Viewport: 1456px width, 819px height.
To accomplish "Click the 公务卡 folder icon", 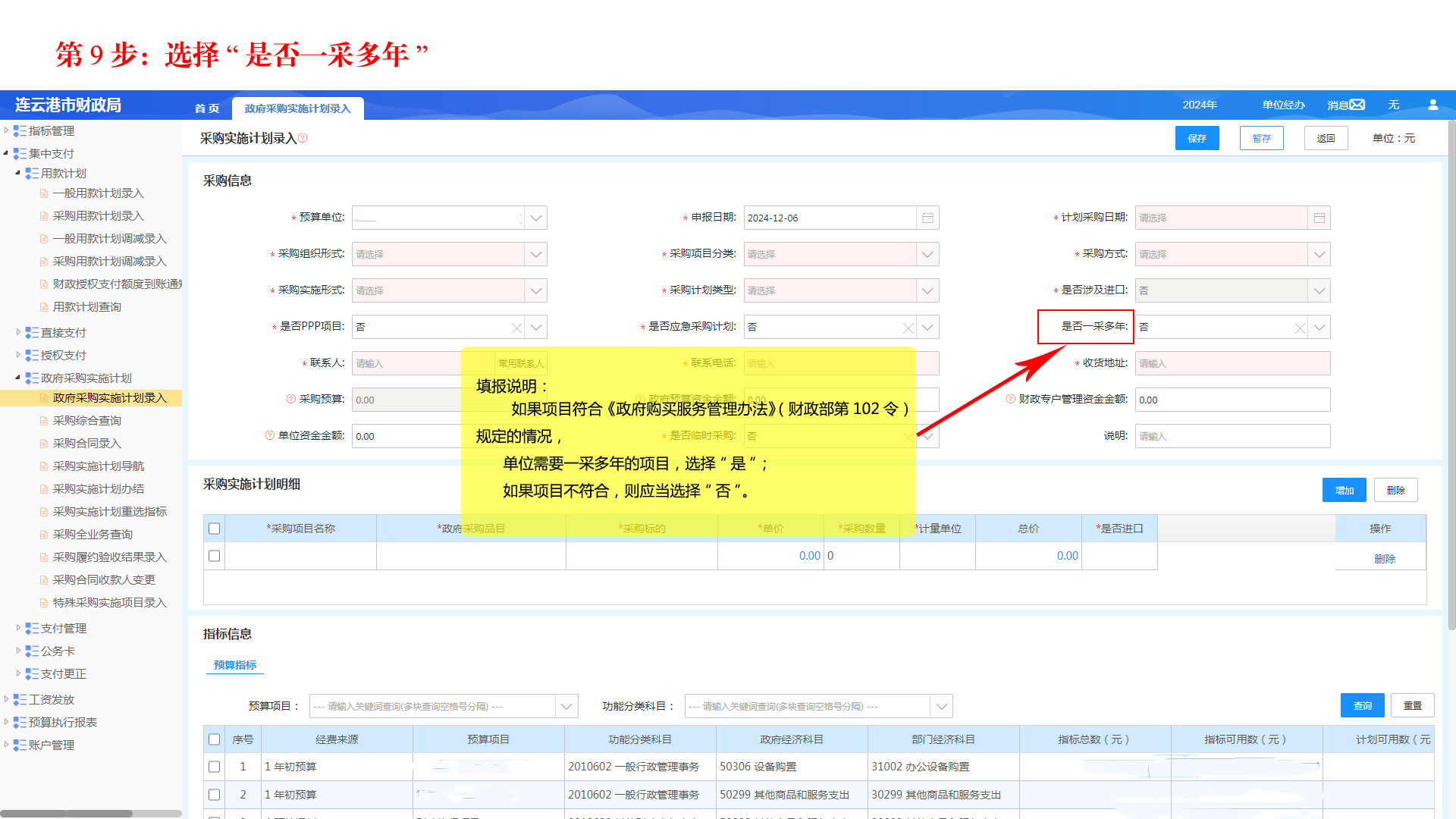I will (32, 651).
